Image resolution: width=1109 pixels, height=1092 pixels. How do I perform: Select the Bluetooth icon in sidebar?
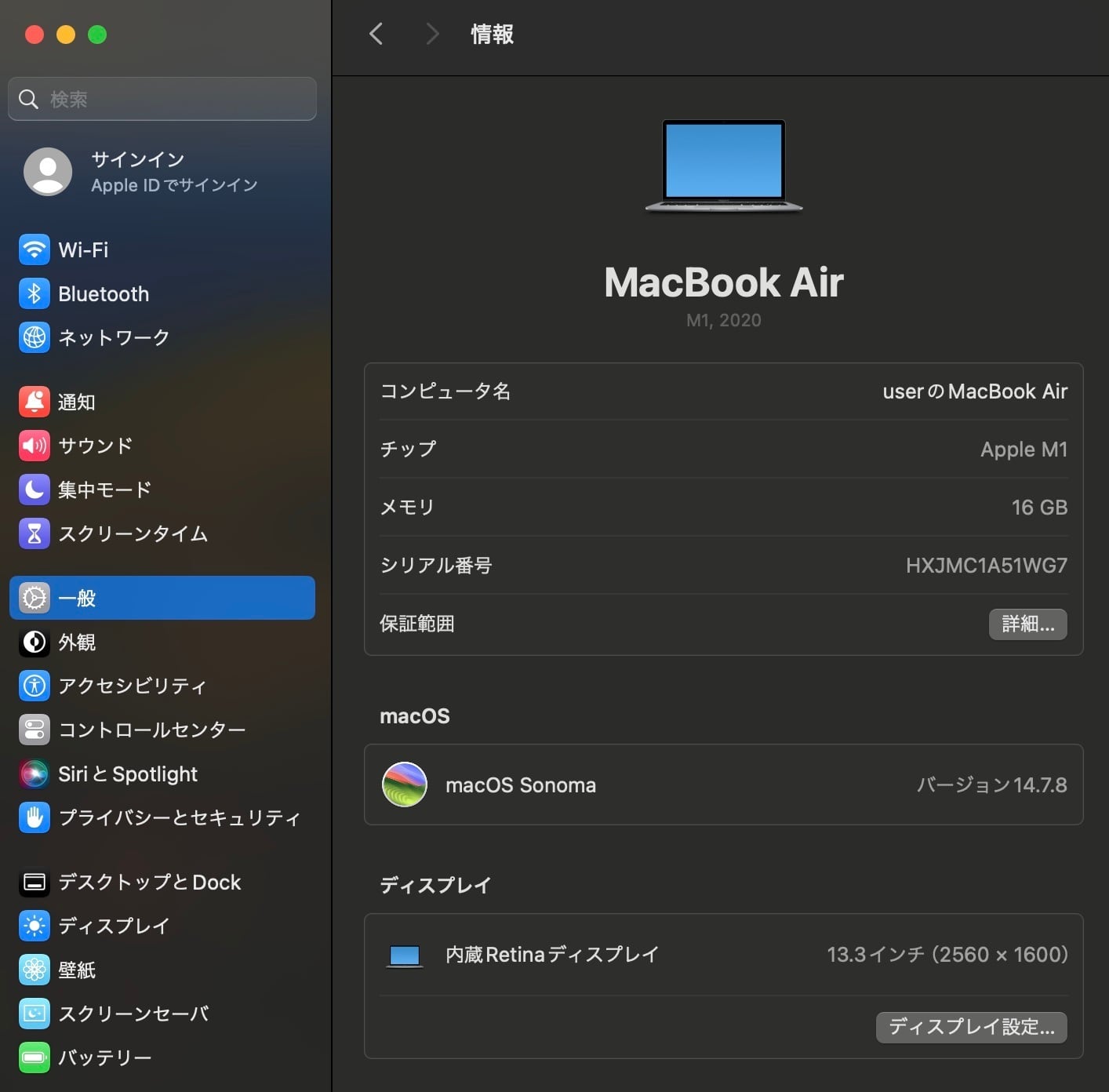(34, 294)
